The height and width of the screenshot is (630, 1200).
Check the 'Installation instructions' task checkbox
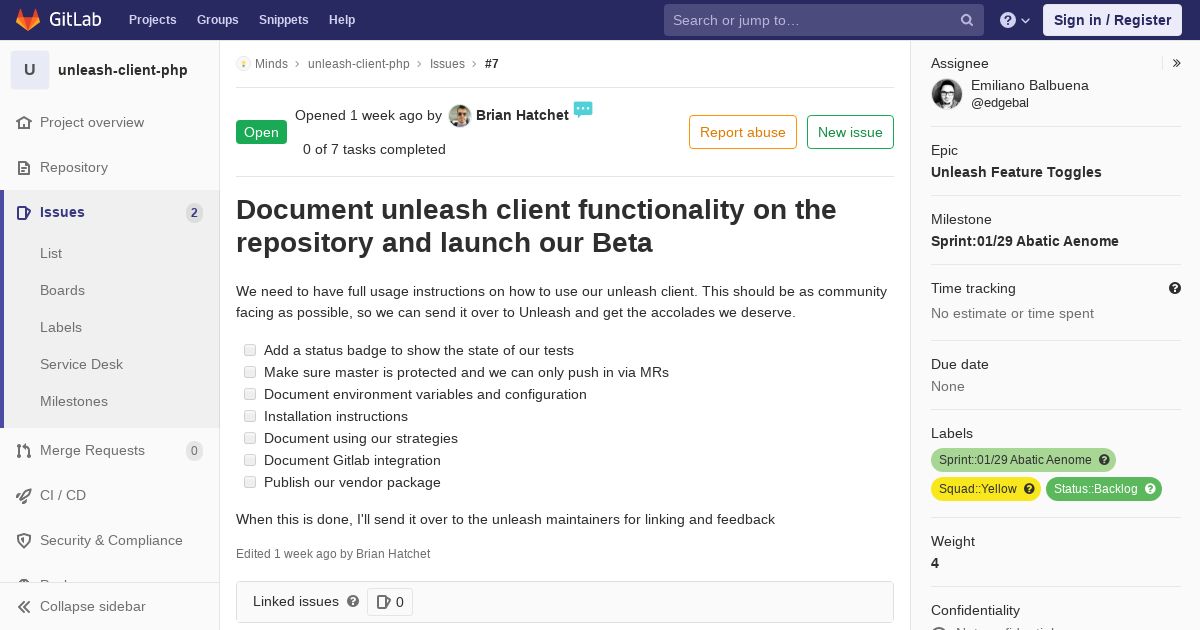point(250,416)
